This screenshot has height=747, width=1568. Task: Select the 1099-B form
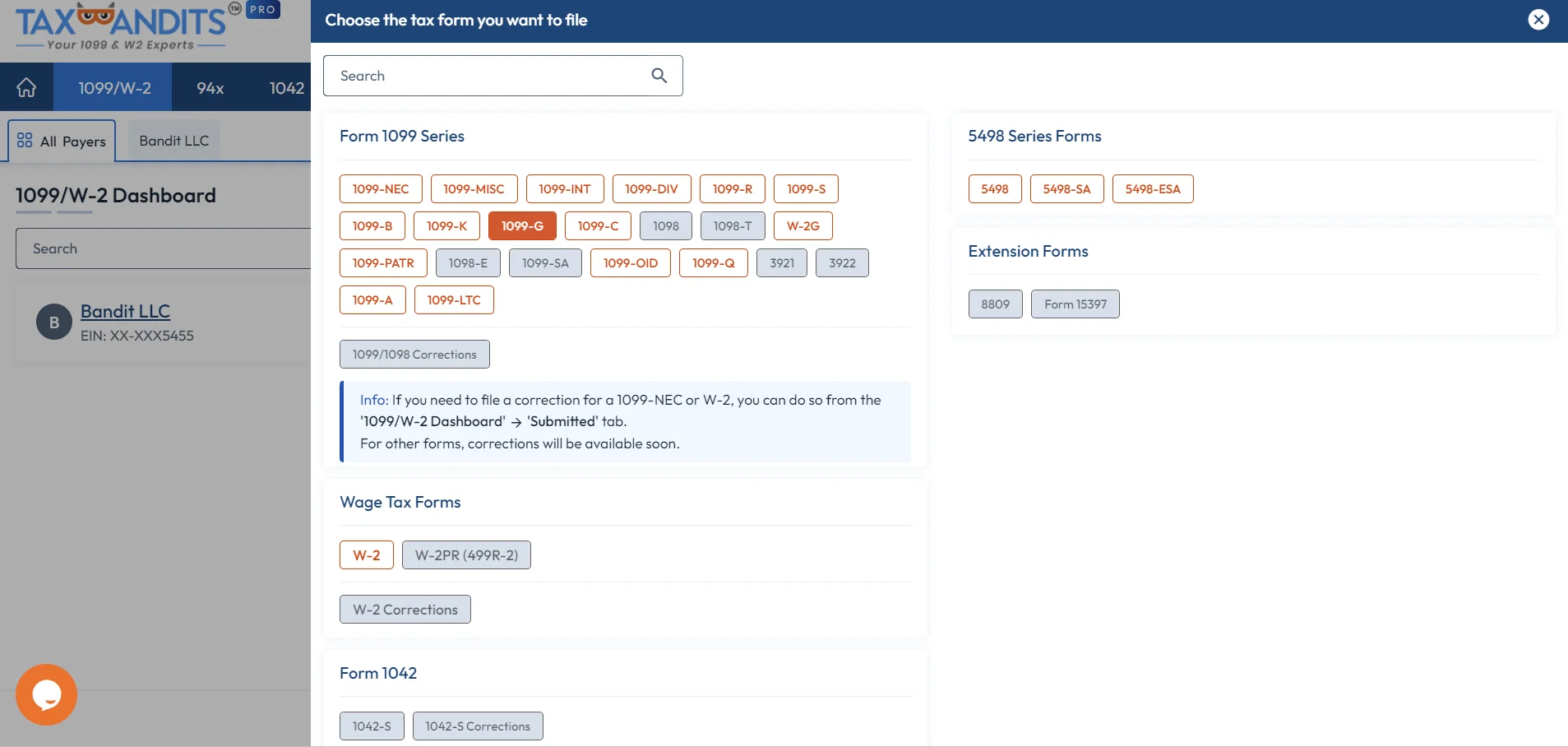coord(372,225)
